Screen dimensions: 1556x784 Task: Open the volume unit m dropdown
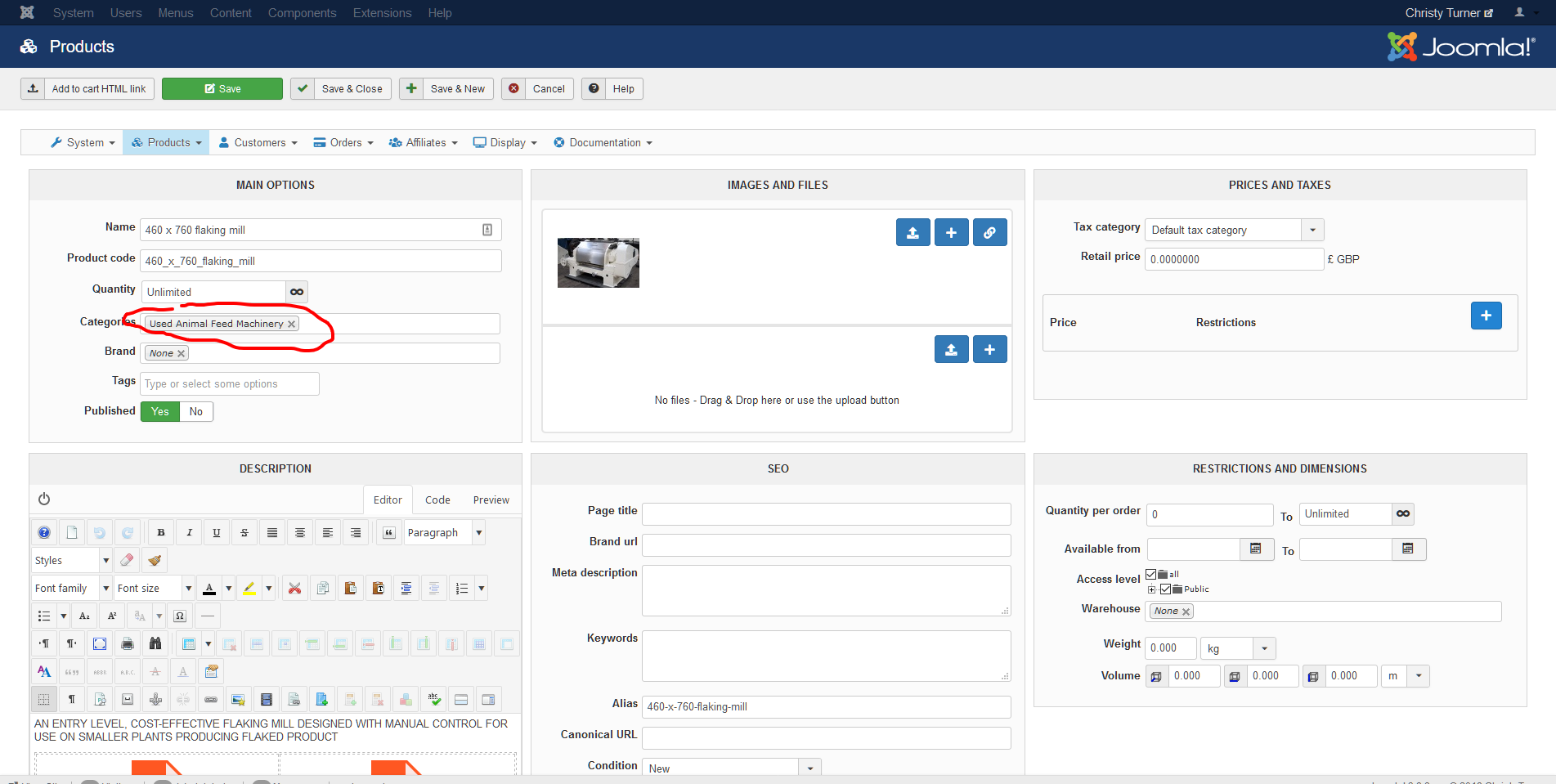click(1406, 676)
